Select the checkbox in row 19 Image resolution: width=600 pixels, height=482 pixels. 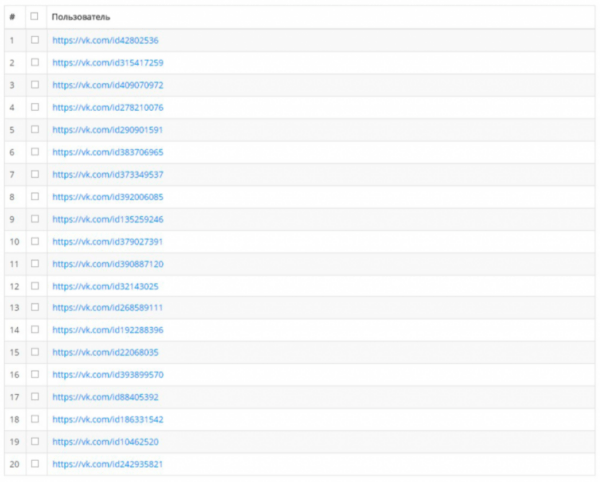[35, 441]
